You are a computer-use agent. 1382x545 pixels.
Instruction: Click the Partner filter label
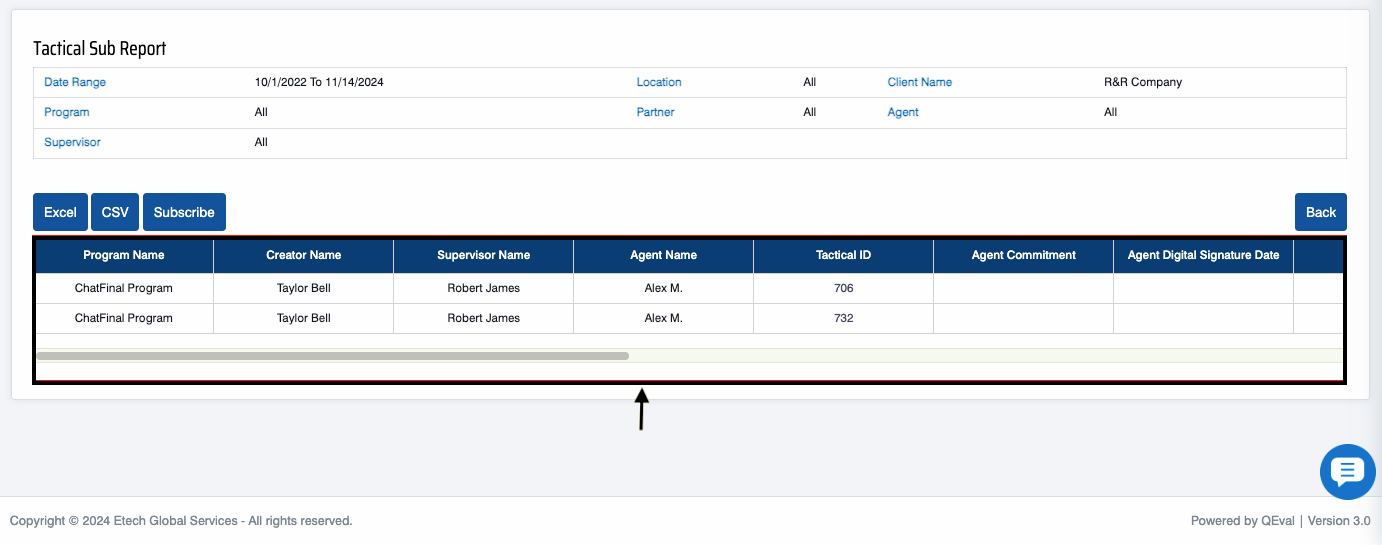(655, 112)
